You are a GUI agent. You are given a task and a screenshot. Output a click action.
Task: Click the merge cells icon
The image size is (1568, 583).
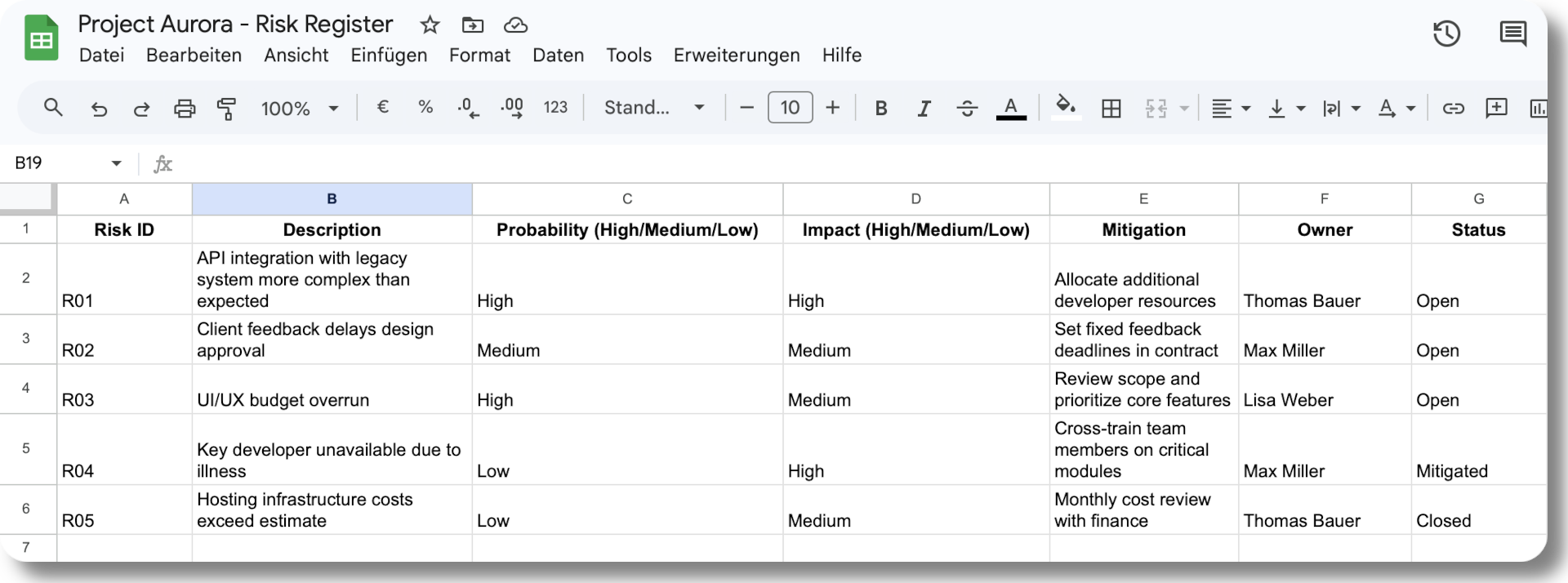1156,108
